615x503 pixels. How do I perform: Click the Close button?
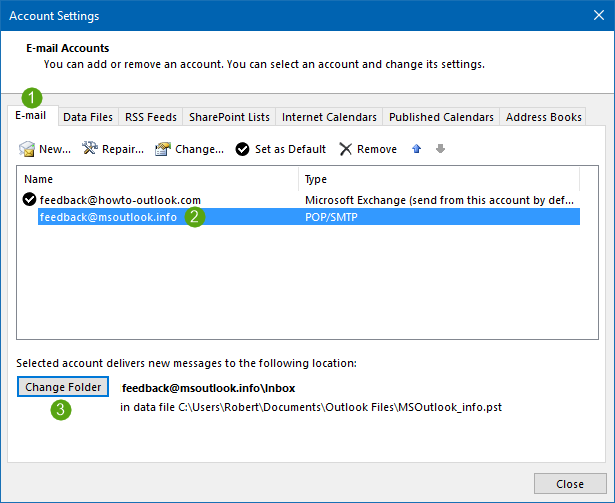coord(570,484)
